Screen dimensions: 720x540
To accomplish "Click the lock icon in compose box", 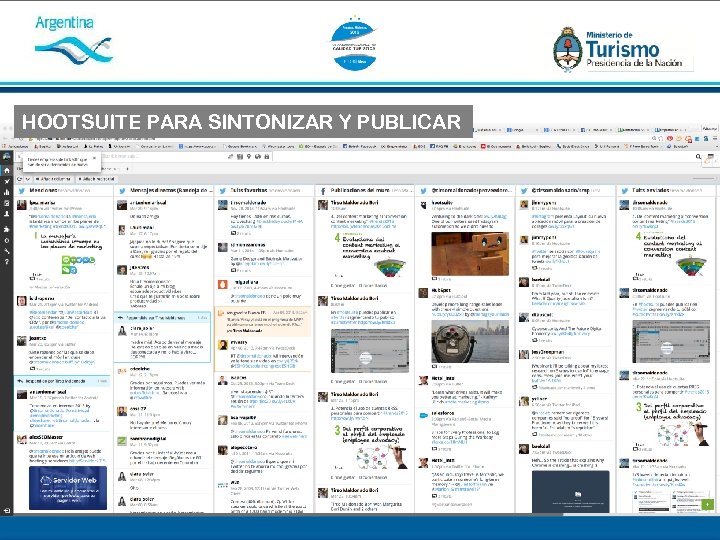I will 266,157.
